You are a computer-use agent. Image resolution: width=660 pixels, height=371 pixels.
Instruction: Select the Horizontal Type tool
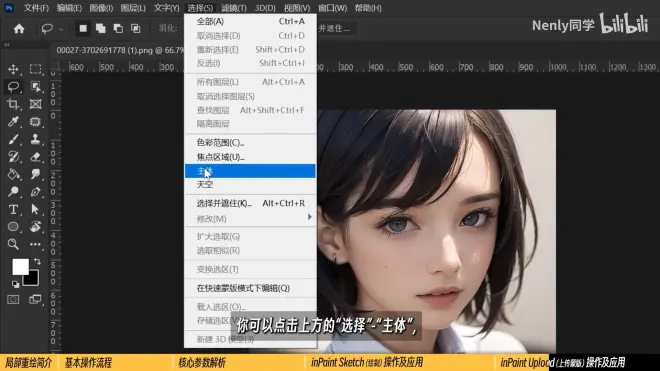point(13,209)
